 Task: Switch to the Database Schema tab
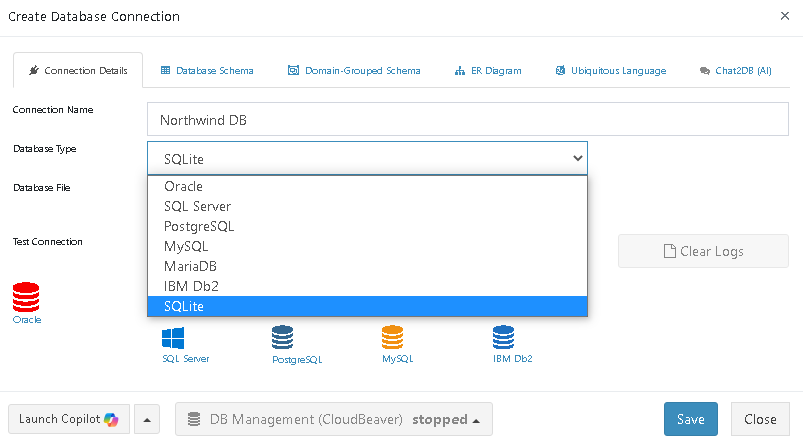click(x=207, y=71)
